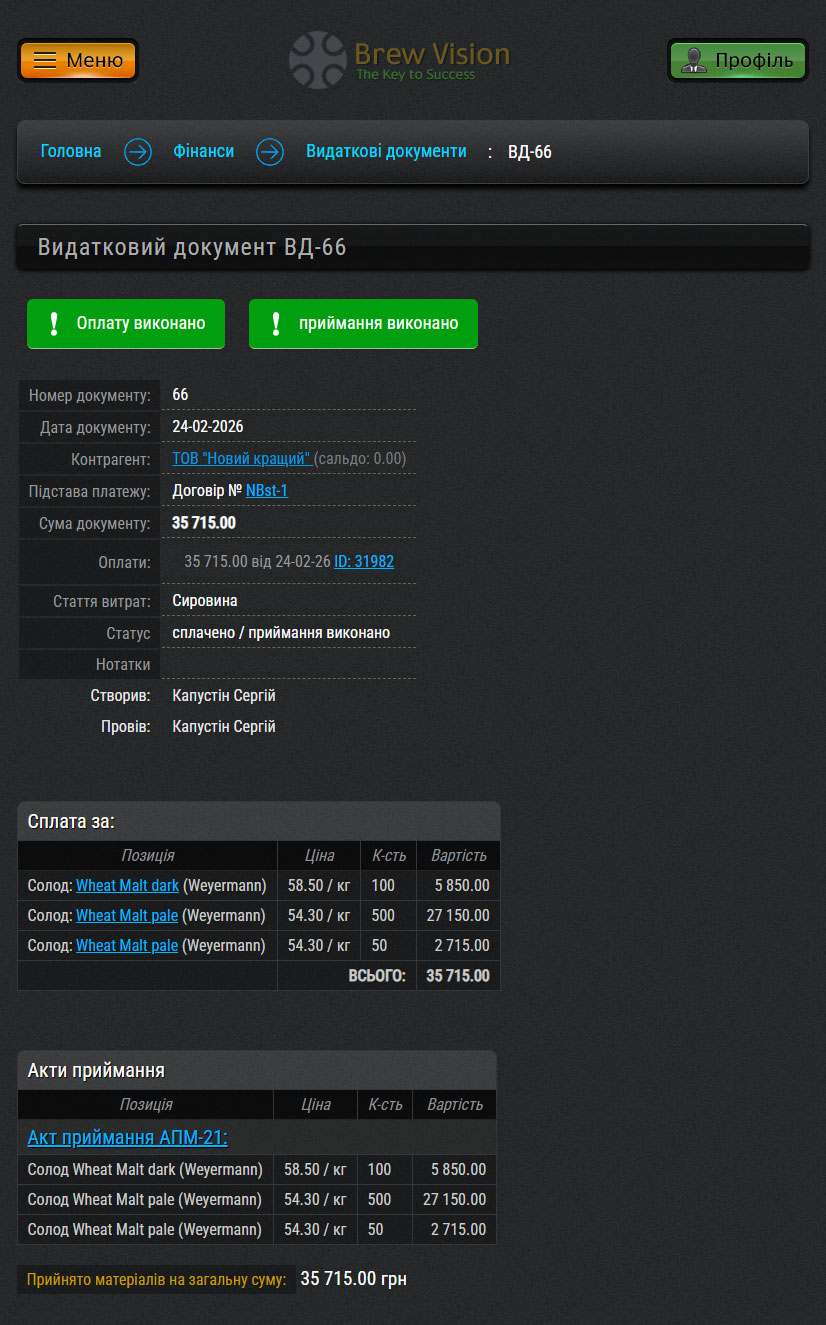Open Wheat Malt pale link with quantity 500
The width and height of the screenshot is (826, 1325).
pyautogui.click(x=127, y=916)
